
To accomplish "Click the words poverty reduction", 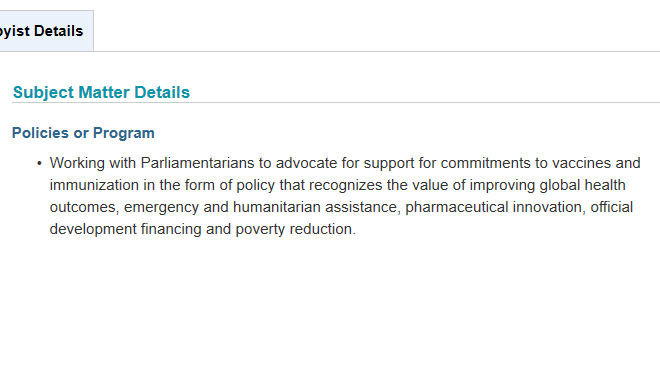I will coord(295,229).
